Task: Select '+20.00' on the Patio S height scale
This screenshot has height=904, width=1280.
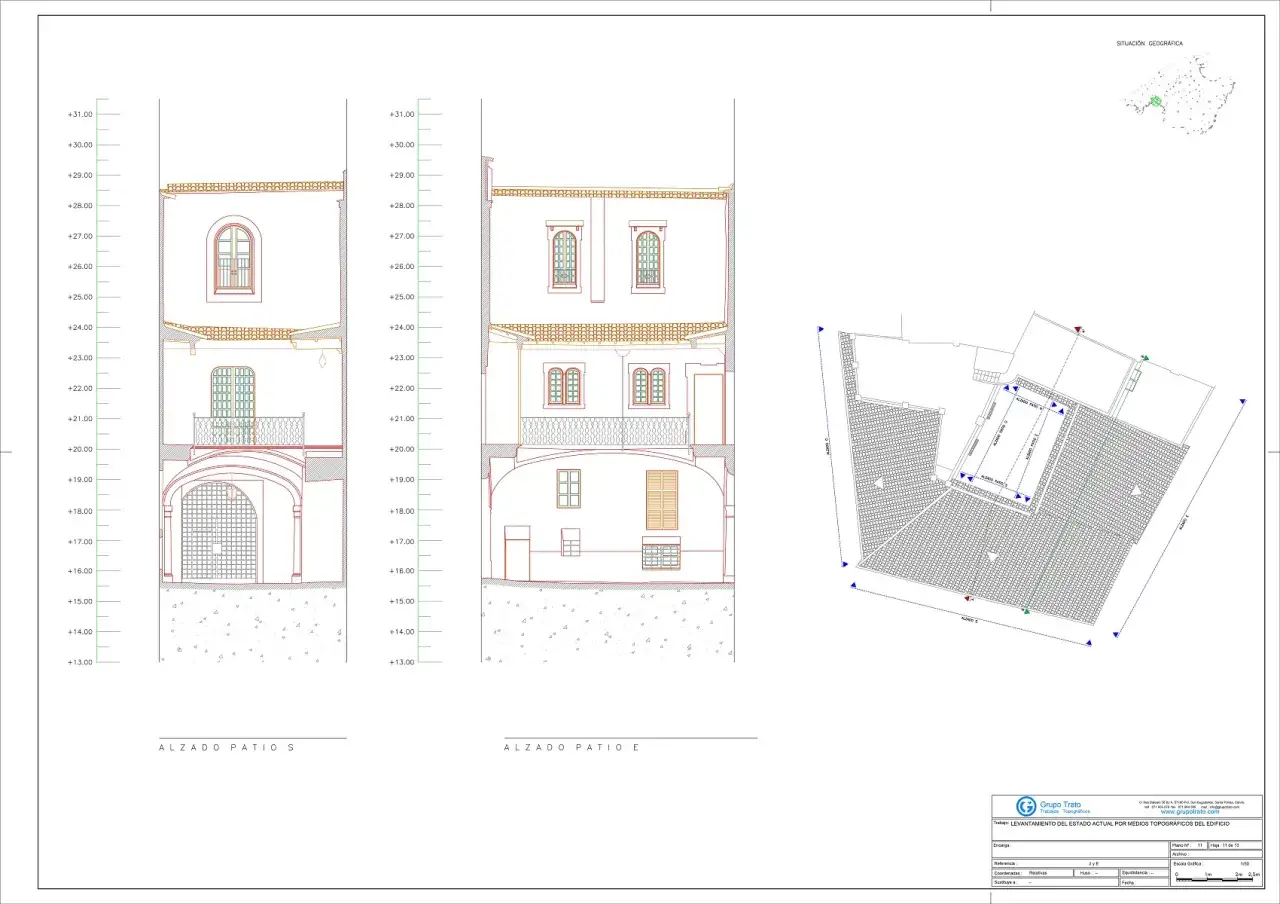Action: click(x=80, y=449)
